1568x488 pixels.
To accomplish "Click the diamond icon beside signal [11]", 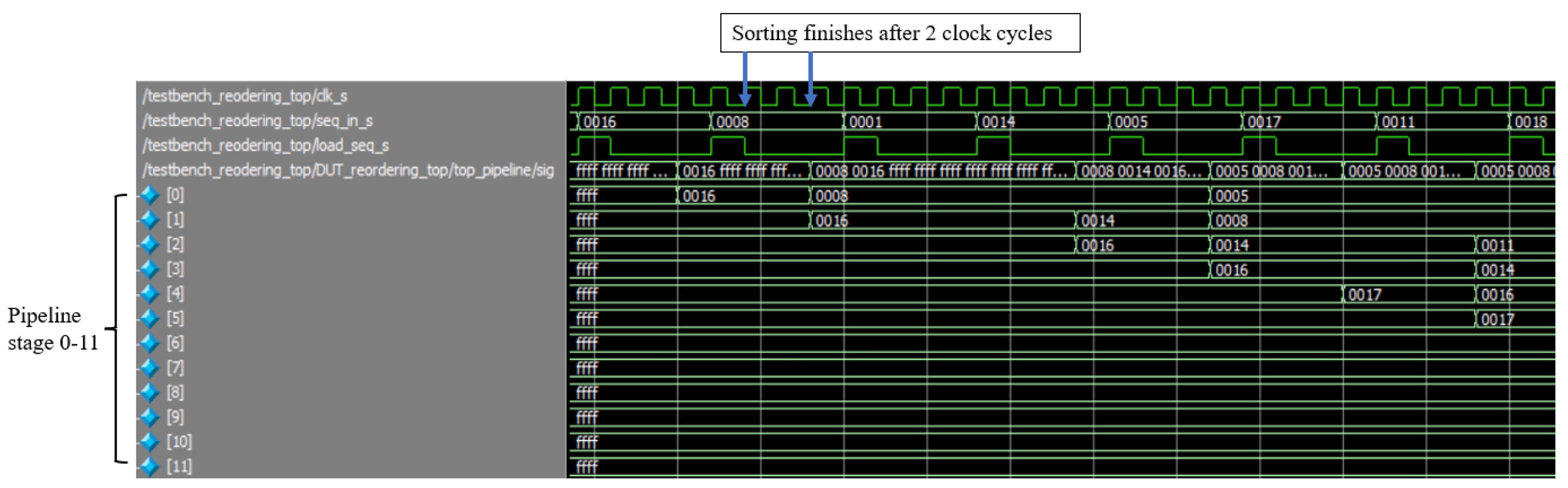I will pyautogui.click(x=149, y=467).
